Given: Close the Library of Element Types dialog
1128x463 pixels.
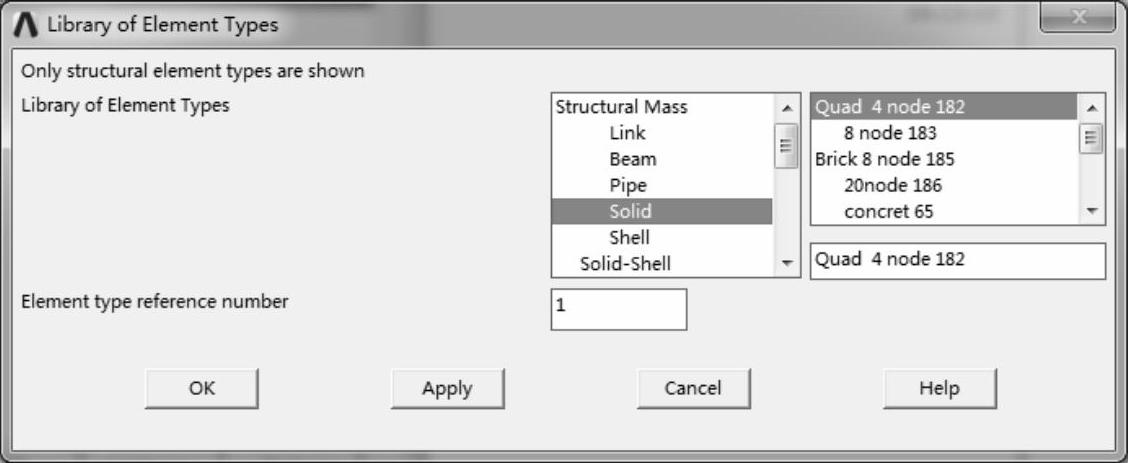Looking at the screenshot, I should point(1076,19).
